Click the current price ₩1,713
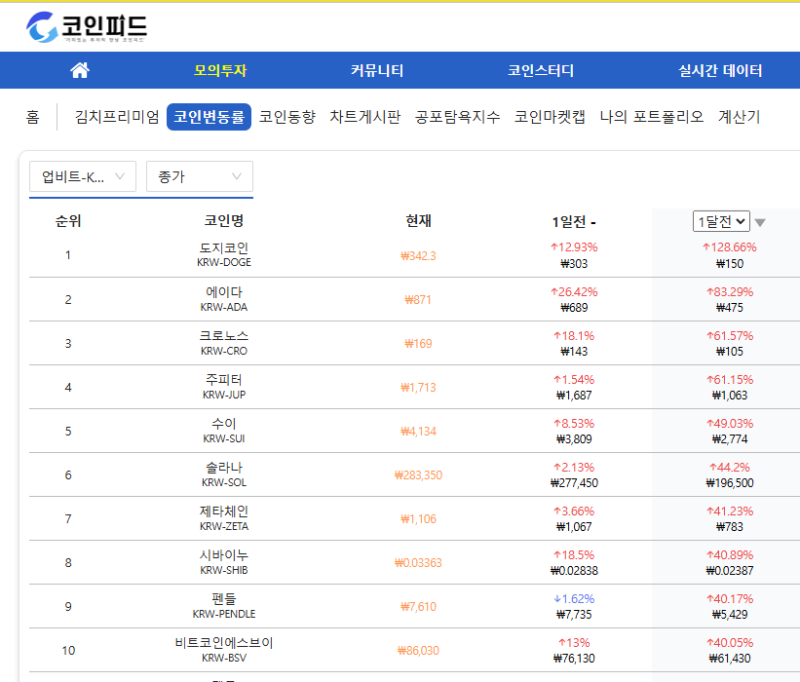800x682 pixels. click(x=418, y=388)
